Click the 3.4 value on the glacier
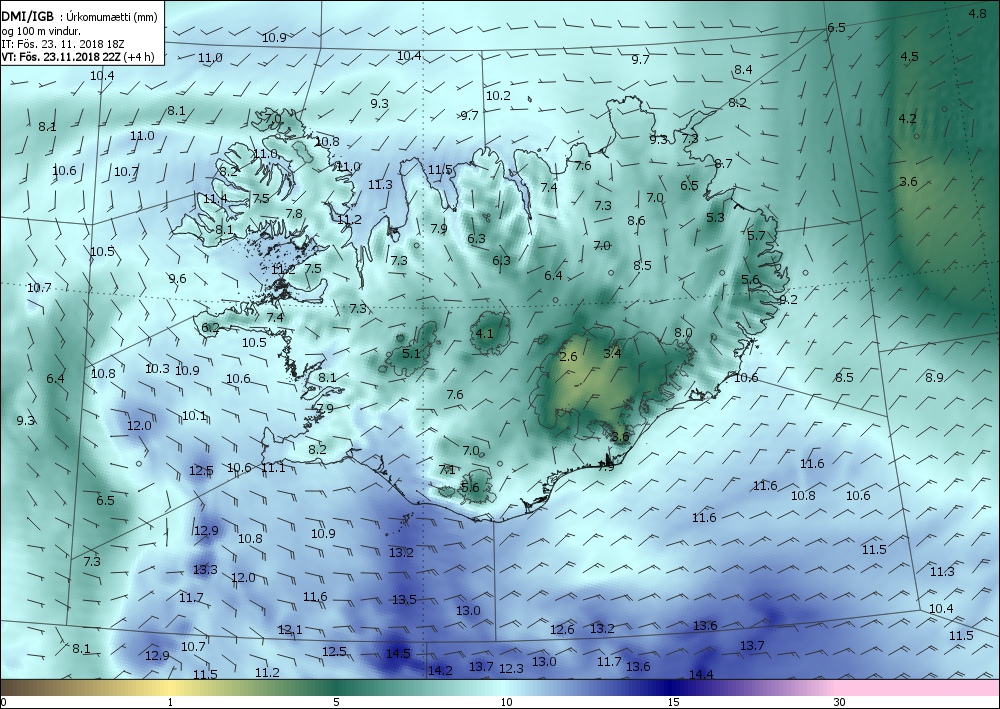Screen dimensions: 1000x709 click(x=612, y=353)
